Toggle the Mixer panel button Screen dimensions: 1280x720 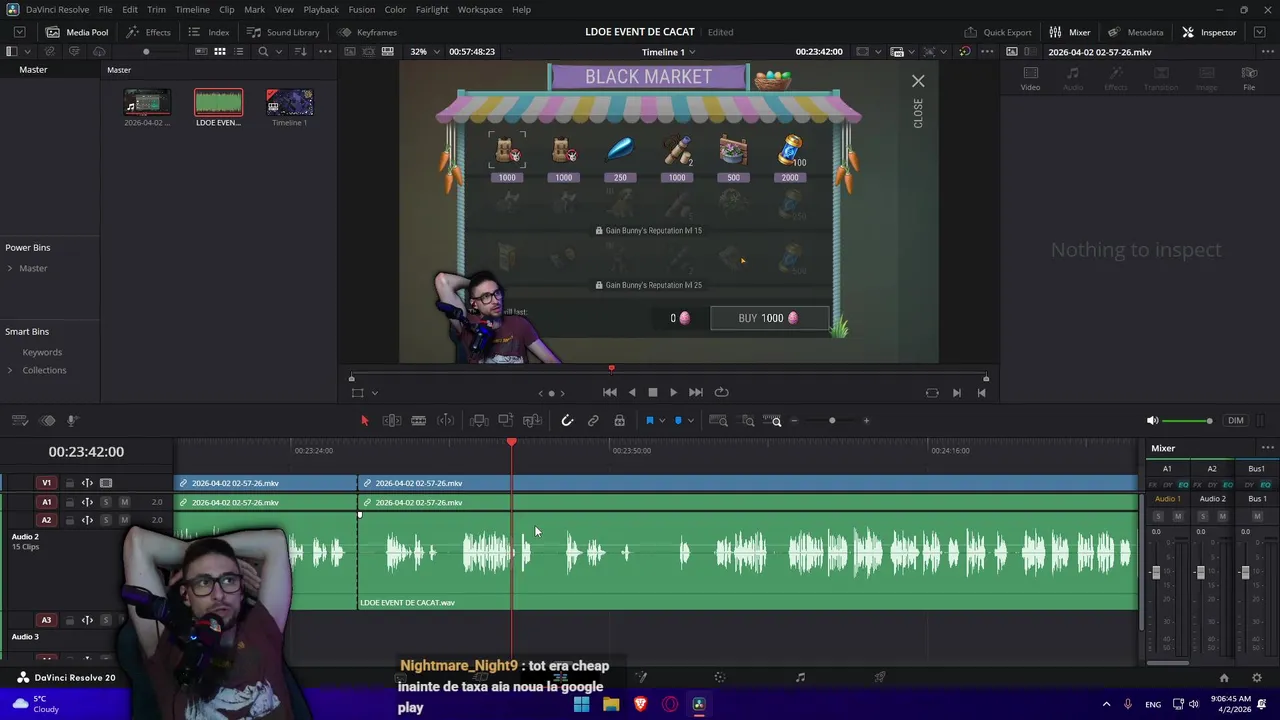(1069, 32)
